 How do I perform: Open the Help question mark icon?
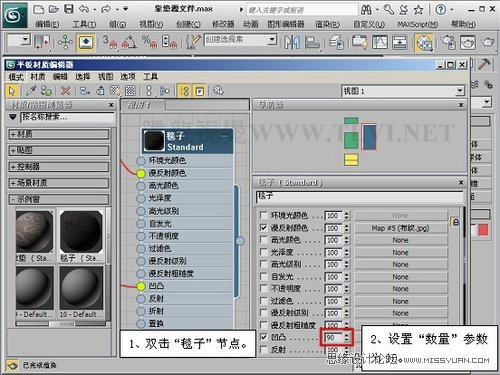tap(441, 9)
